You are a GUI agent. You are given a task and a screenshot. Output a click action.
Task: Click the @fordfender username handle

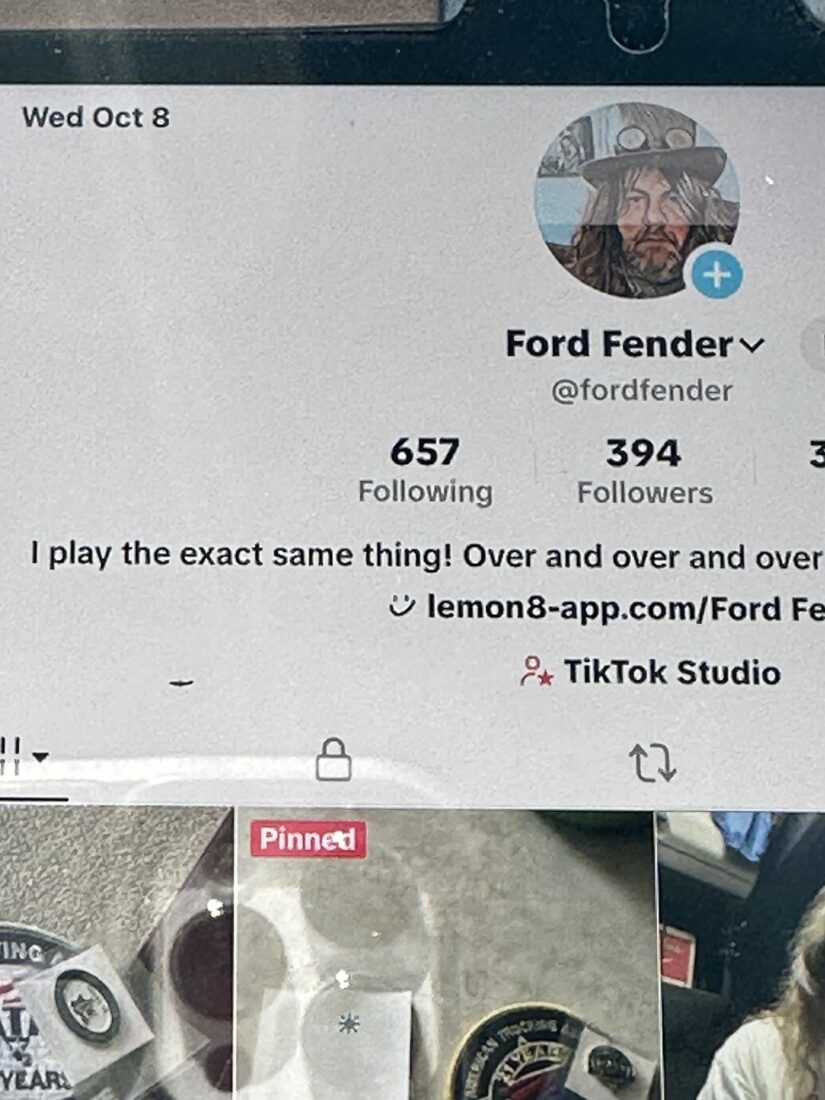[x=641, y=391]
